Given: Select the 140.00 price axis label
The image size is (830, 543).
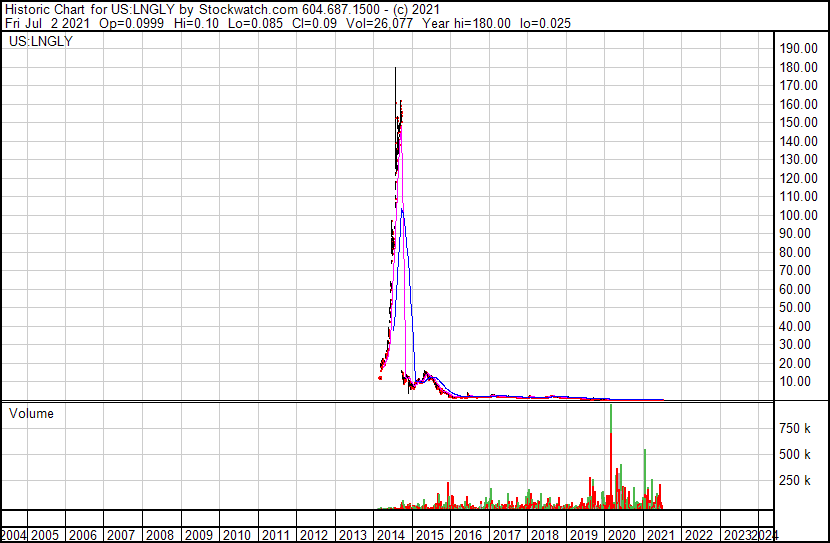Looking at the screenshot, I should (799, 141).
